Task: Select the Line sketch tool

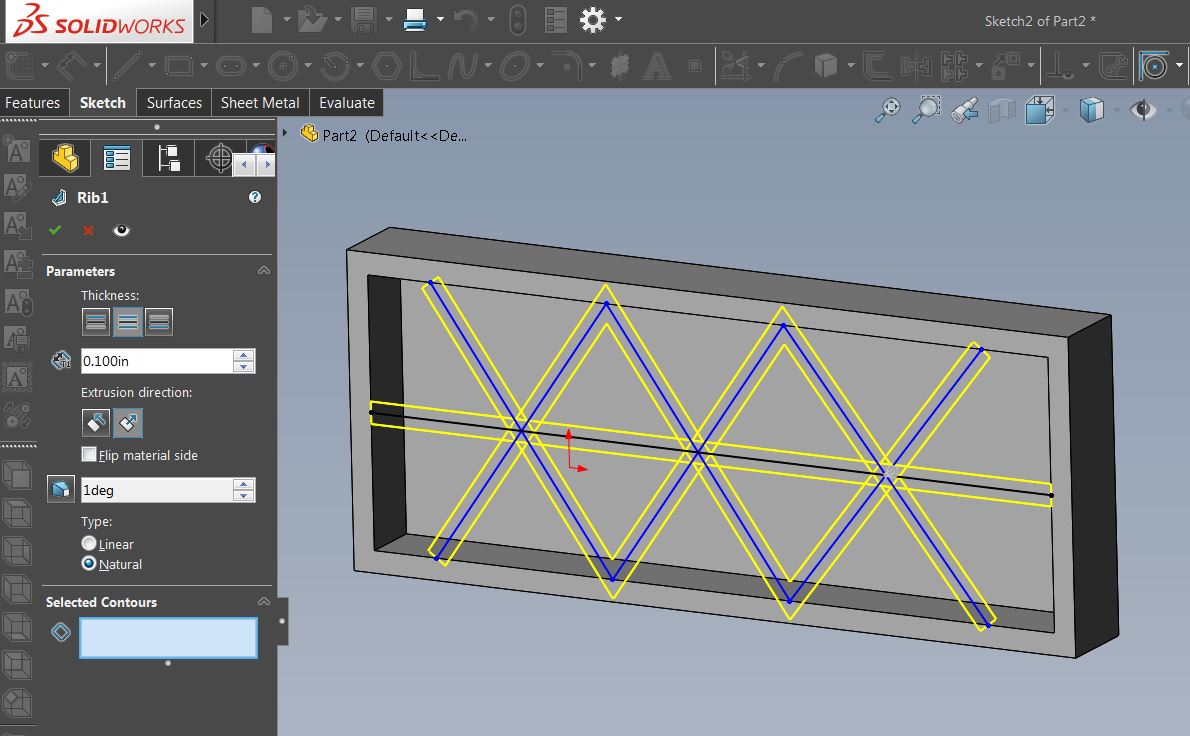Action: 128,66
